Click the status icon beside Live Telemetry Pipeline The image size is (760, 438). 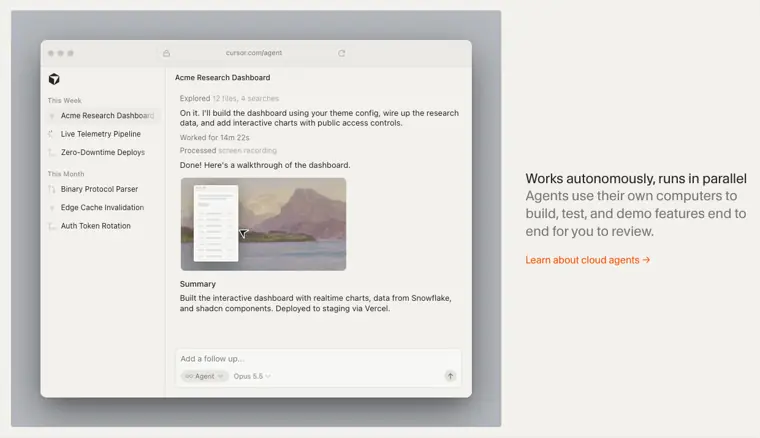(x=51, y=134)
